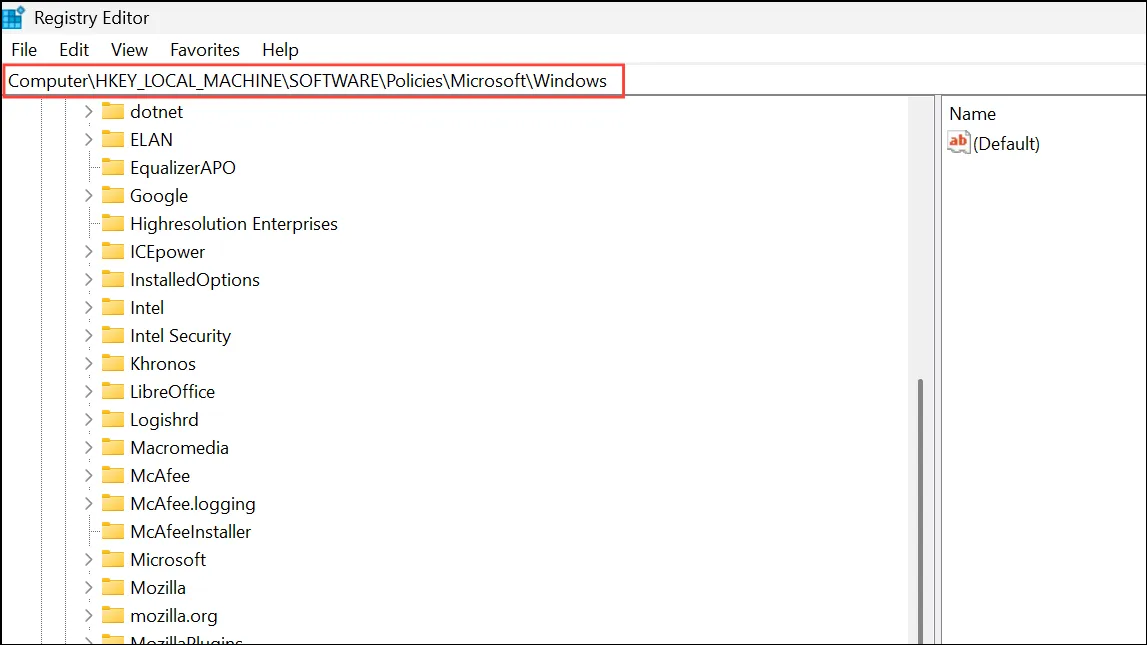This screenshot has width=1147, height=645.
Task: Select the Highresolution Enterprises key label
Action: point(234,224)
